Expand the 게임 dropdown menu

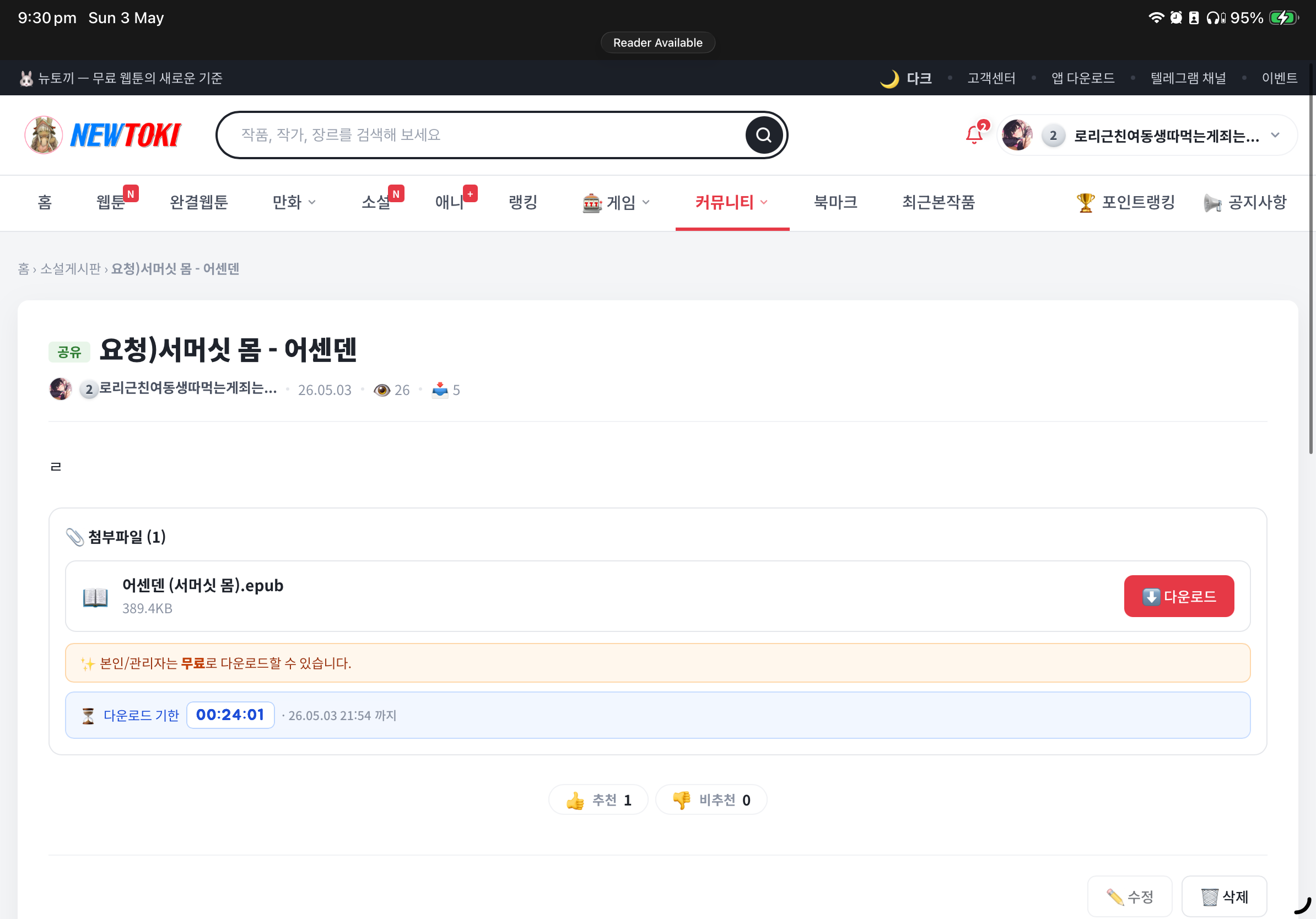pos(616,202)
